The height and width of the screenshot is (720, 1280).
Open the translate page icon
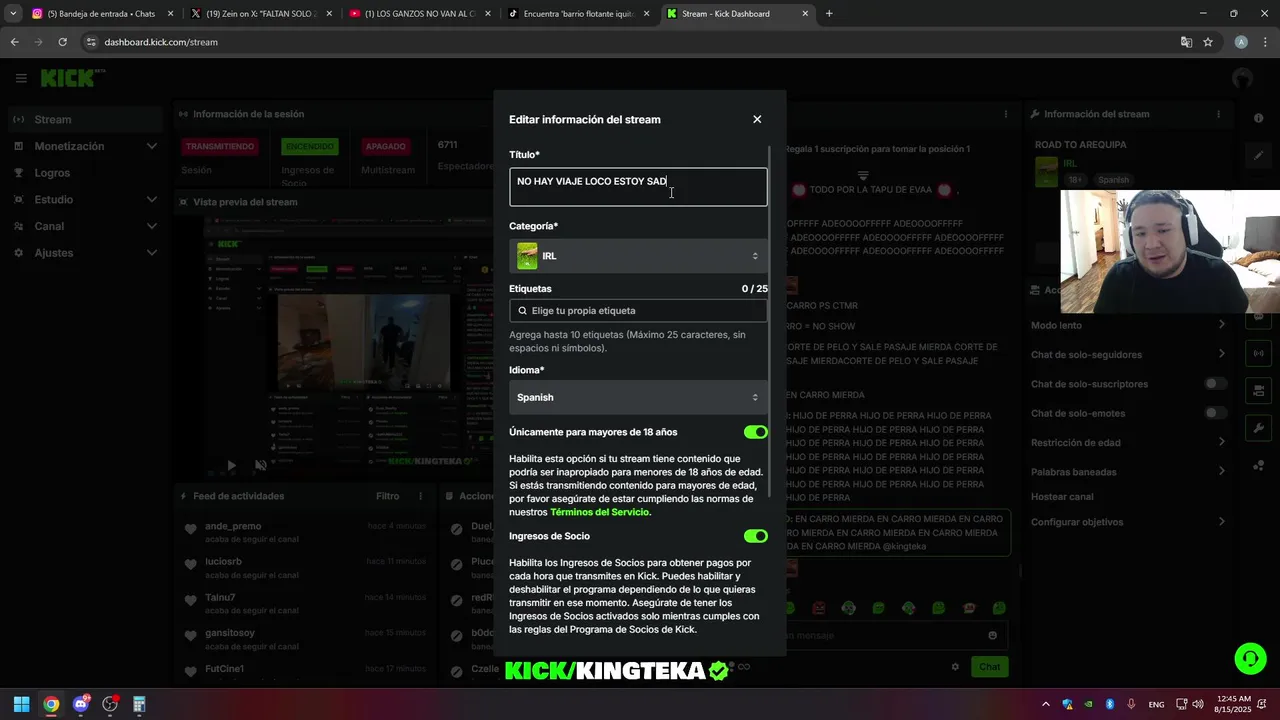1186,42
